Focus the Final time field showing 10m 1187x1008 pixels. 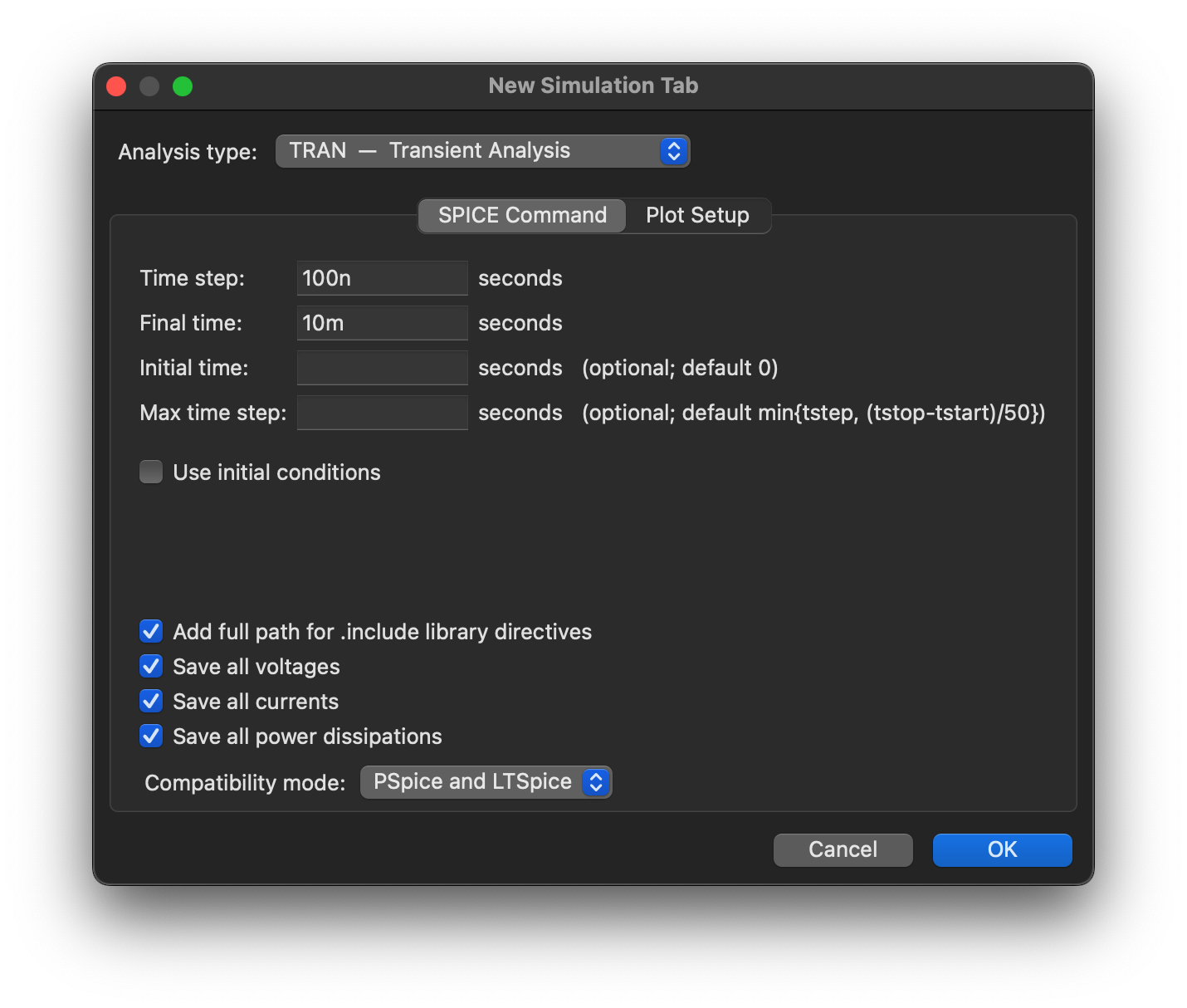pos(382,323)
